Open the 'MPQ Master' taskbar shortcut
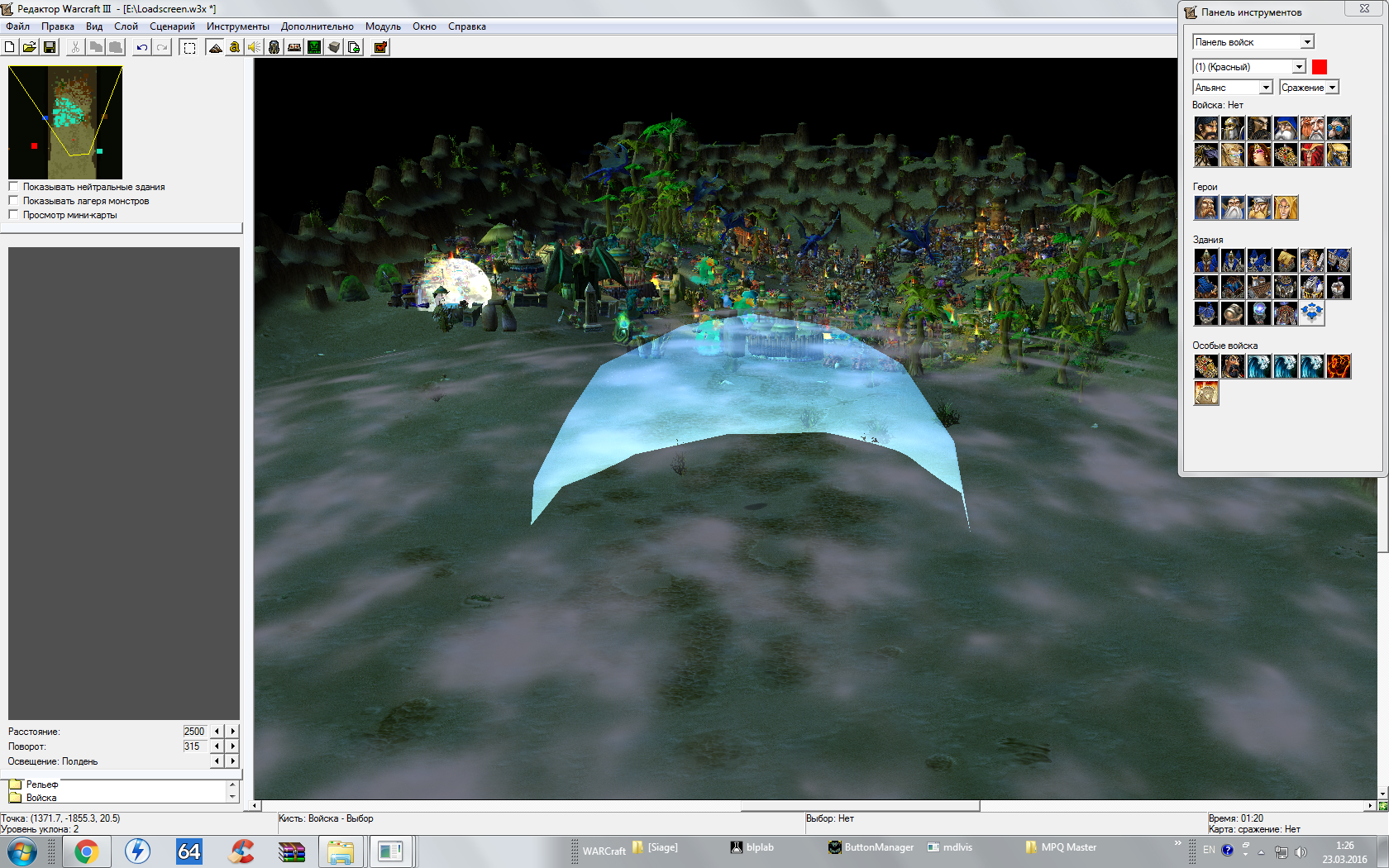The height and width of the screenshot is (868, 1389). (x=1061, y=847)
